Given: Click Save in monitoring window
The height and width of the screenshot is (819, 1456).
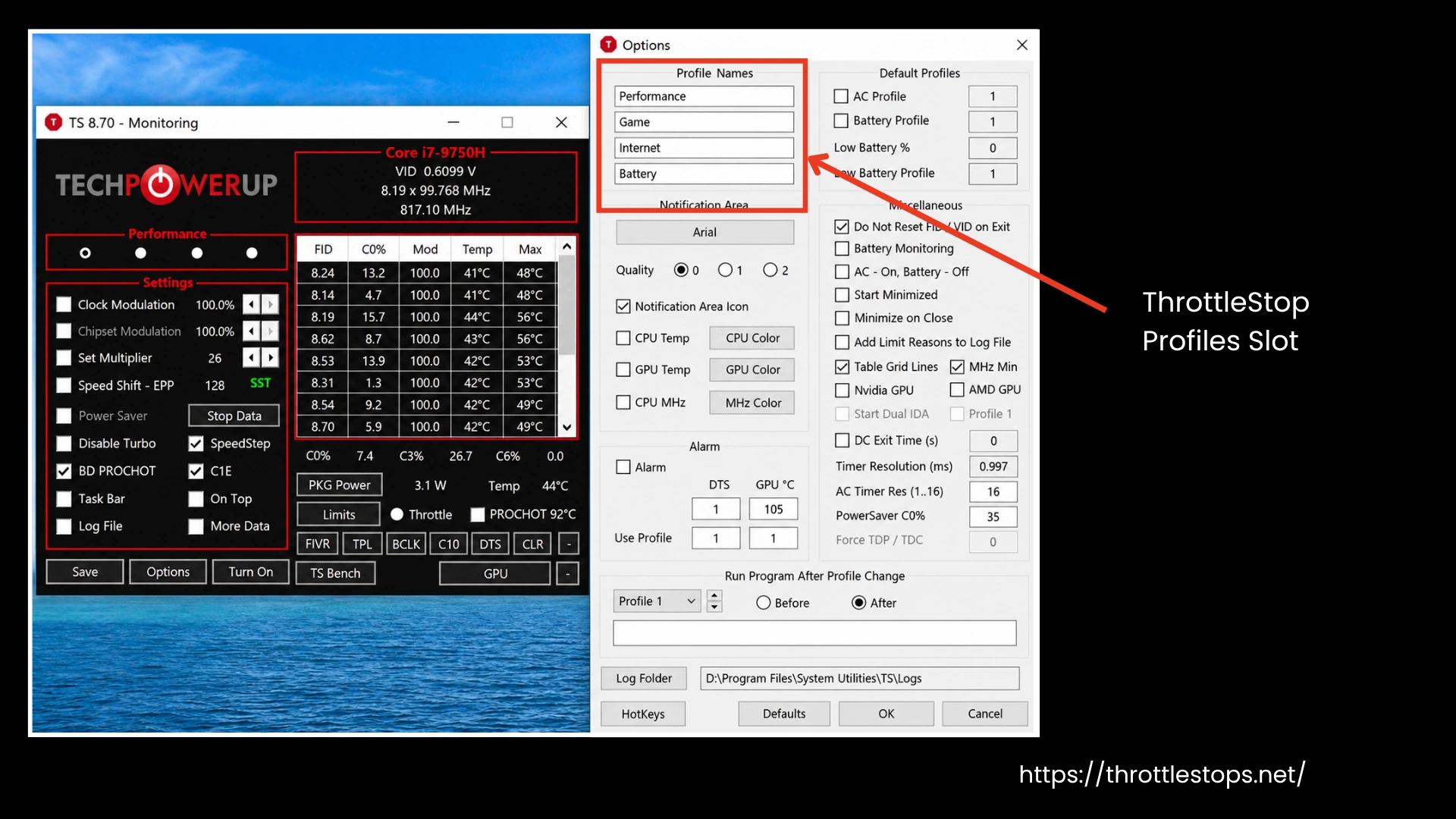Looking at the screenshot, I should tap(85, 572).
